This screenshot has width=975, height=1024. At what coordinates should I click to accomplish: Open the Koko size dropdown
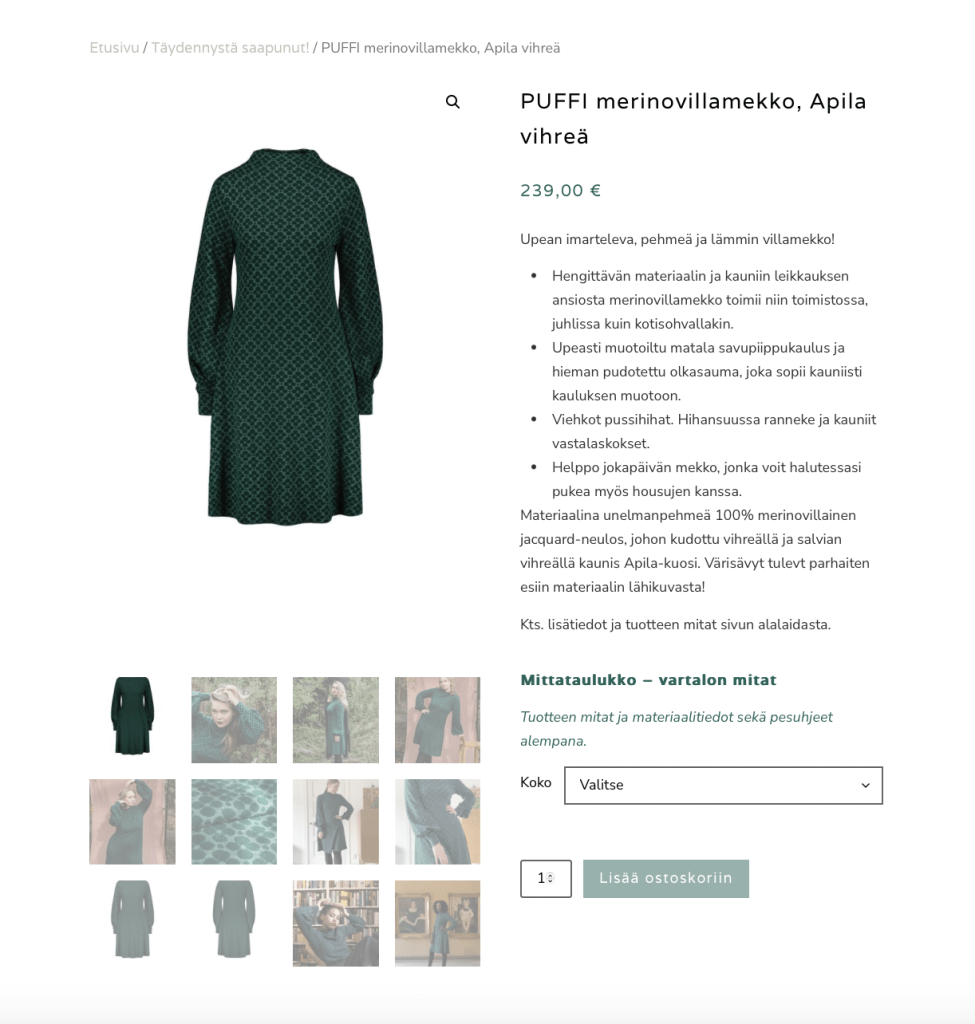(x=723, y=785)
